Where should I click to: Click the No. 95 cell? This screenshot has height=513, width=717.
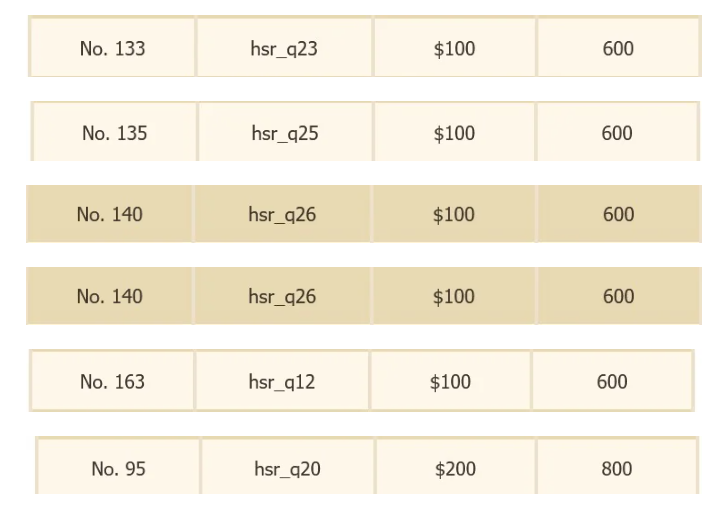click(118, 468)
